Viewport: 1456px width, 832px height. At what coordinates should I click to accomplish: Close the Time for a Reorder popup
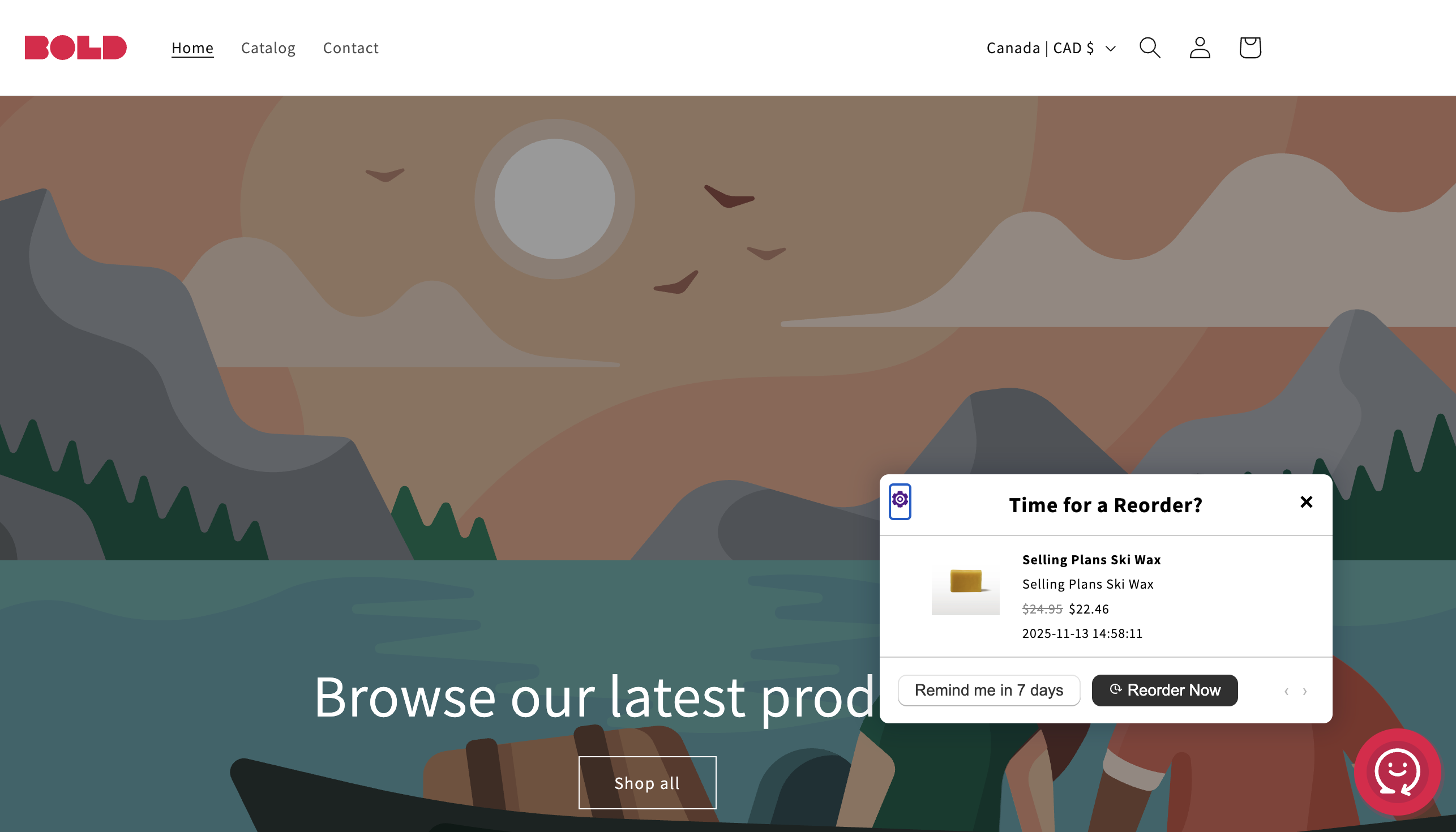click(1307, 501)
